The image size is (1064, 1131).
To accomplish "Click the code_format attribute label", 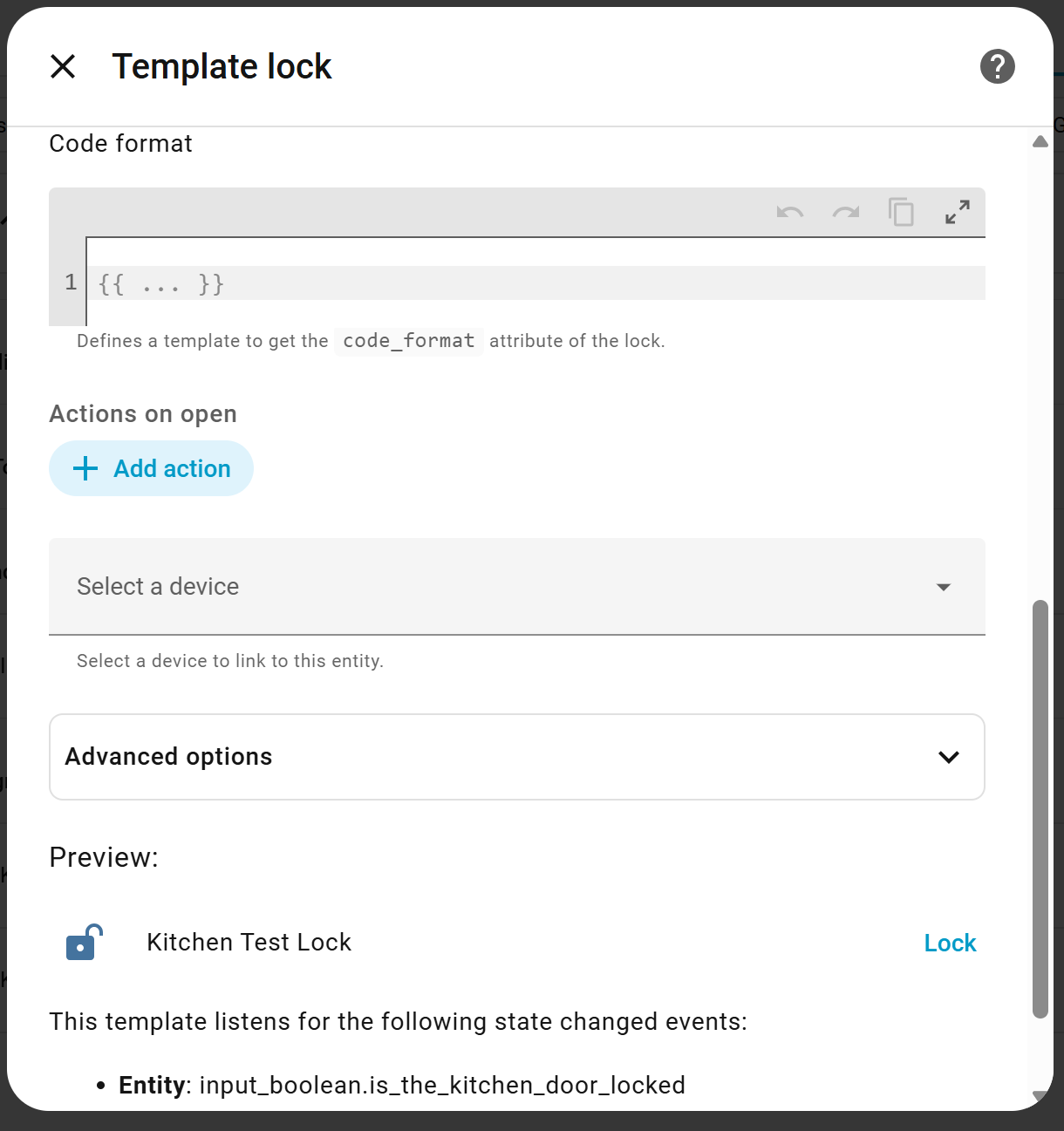I will [x=408, y=341].
